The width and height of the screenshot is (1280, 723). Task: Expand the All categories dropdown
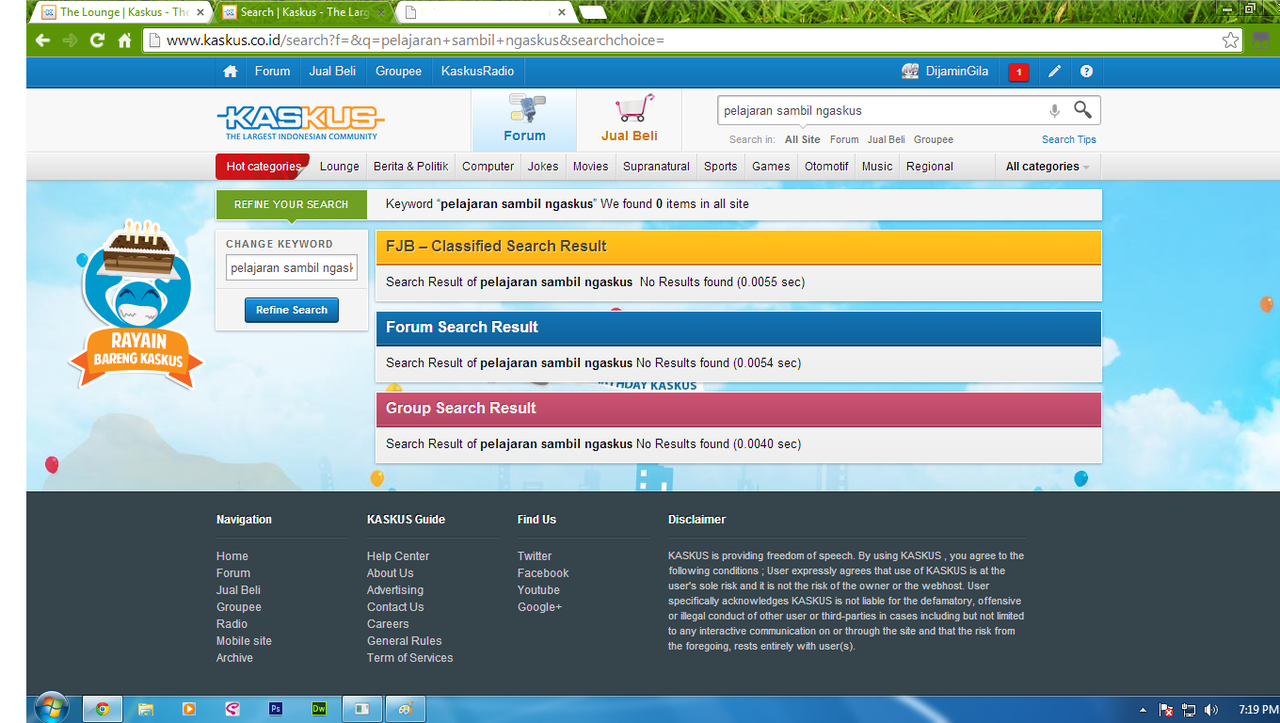pyautogui.click(x=1047, y=166)
